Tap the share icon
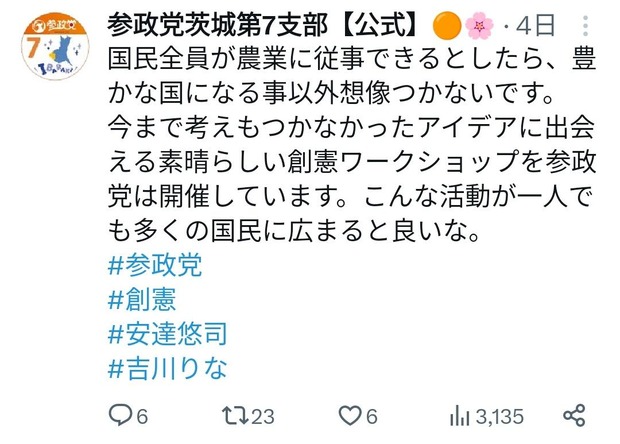Screen dimensions: 620x444 [x=574, y=416]
